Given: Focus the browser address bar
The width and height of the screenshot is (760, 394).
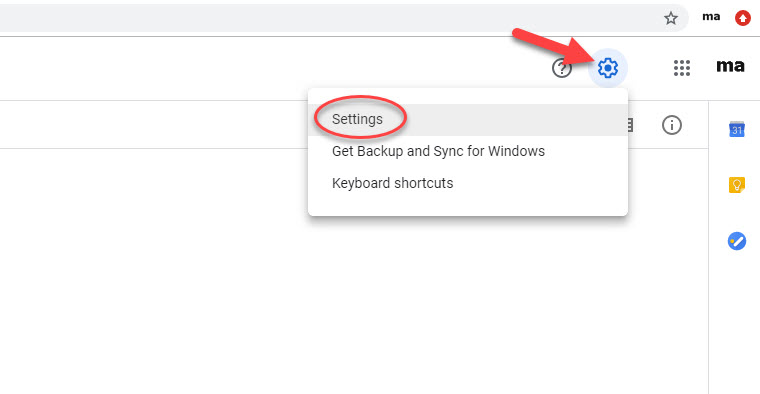Looking at the screenshot, I should tap(330, 18).
